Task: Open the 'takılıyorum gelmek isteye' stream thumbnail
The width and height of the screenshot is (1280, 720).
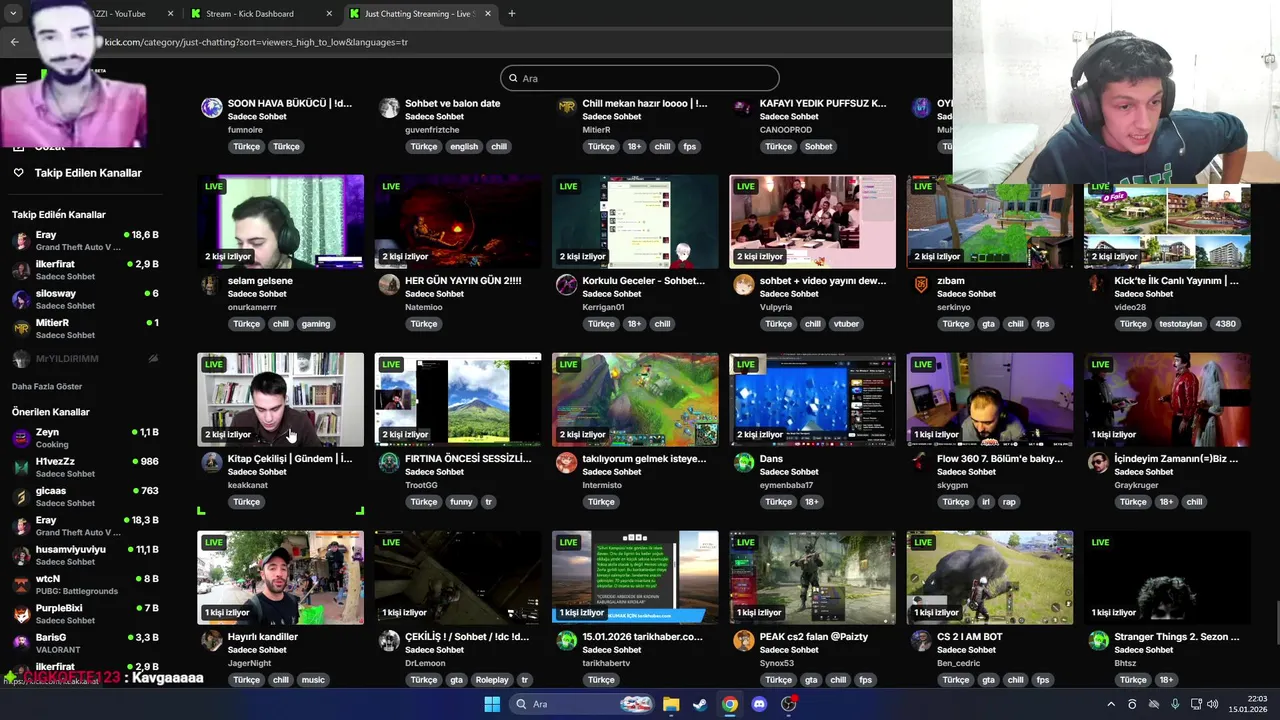Action: point(635,399)
